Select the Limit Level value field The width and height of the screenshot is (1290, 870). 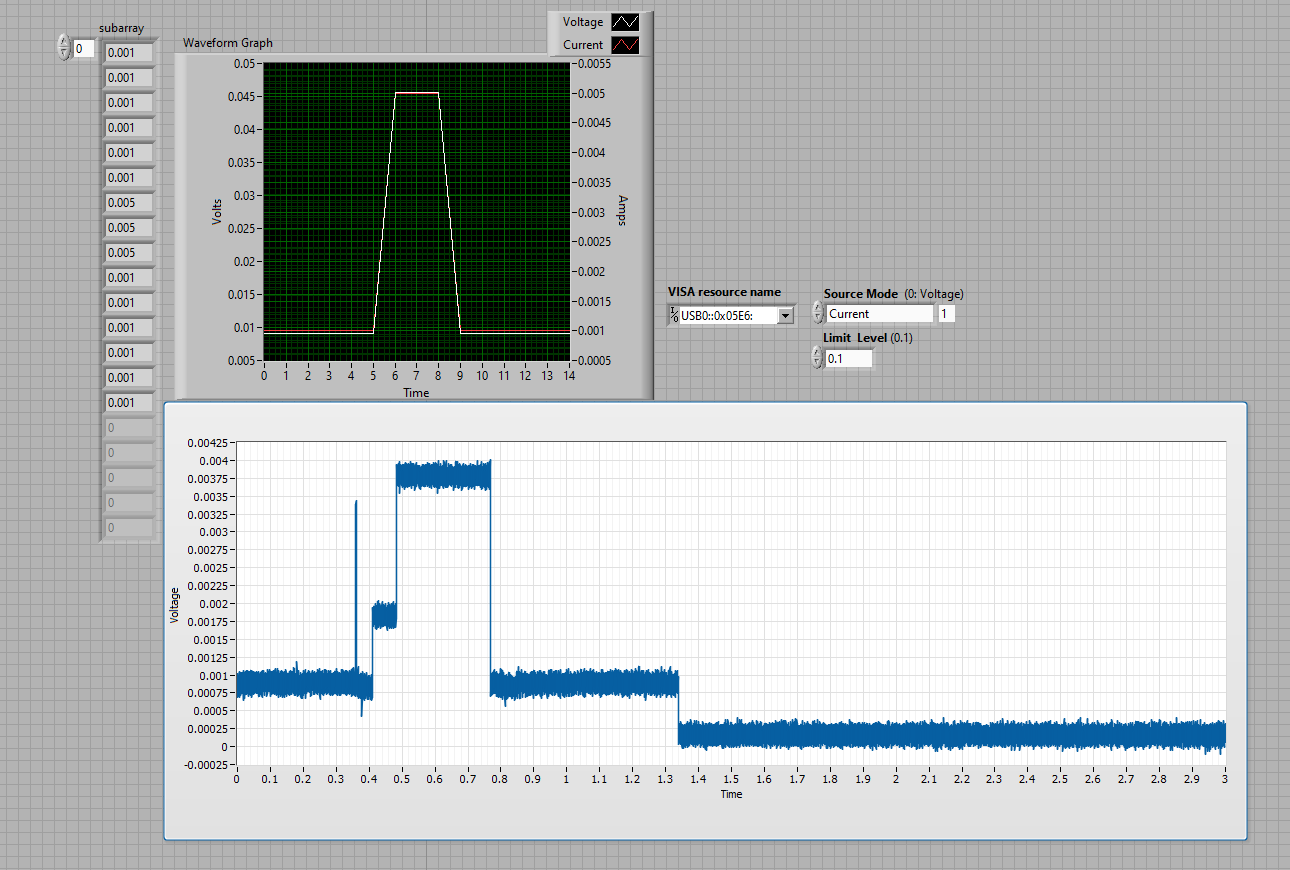849,358
